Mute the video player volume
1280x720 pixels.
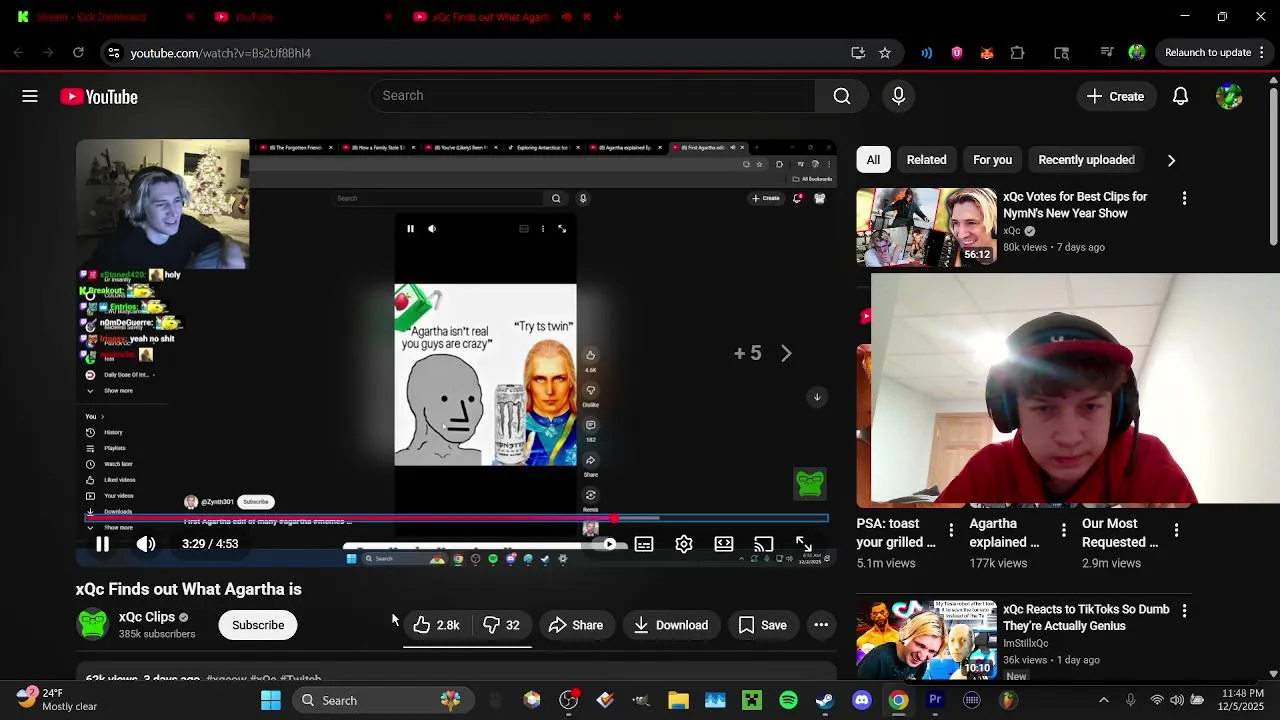tap(146, 544)
